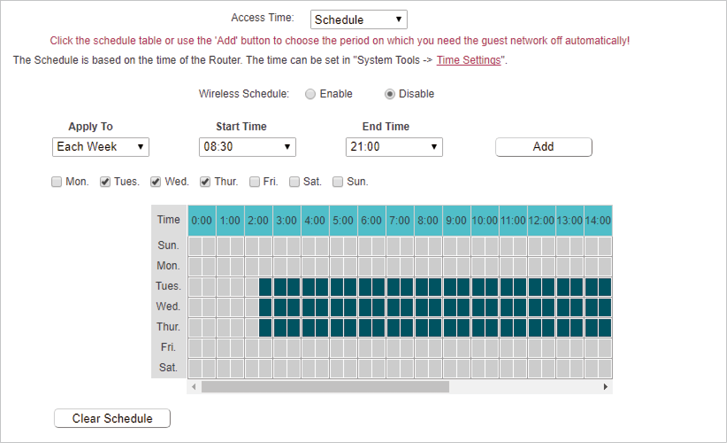
Task: Click the 5:00 column header
Action: [x=343, y=221]
